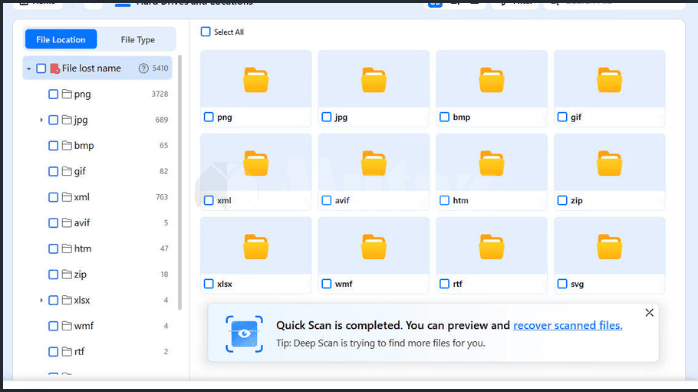Switch to the File Type tab
This screenshot has width=698, height=392.
[x=138, y=40]
